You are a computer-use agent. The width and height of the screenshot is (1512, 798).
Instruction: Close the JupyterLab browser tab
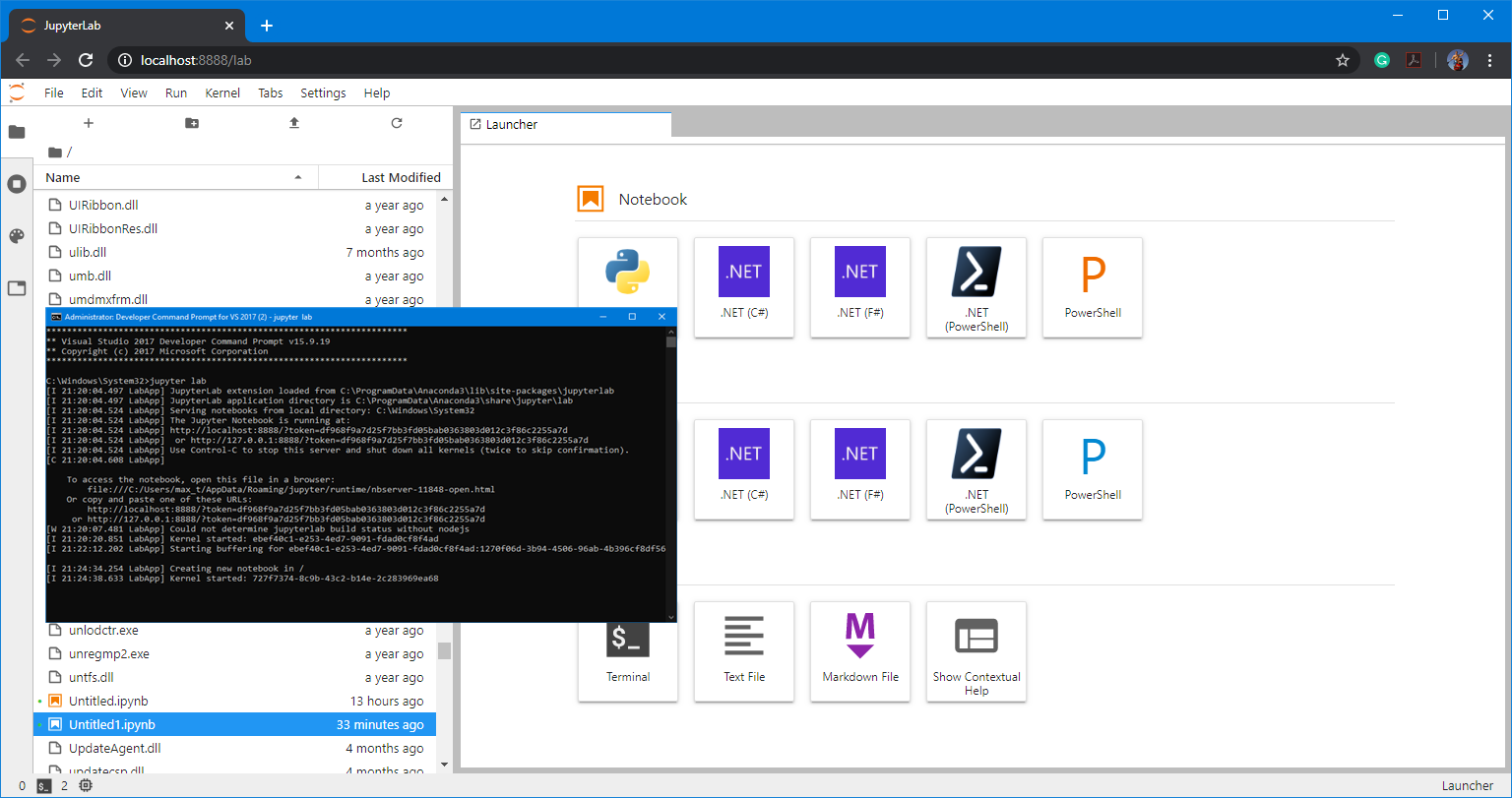(228, 26)
